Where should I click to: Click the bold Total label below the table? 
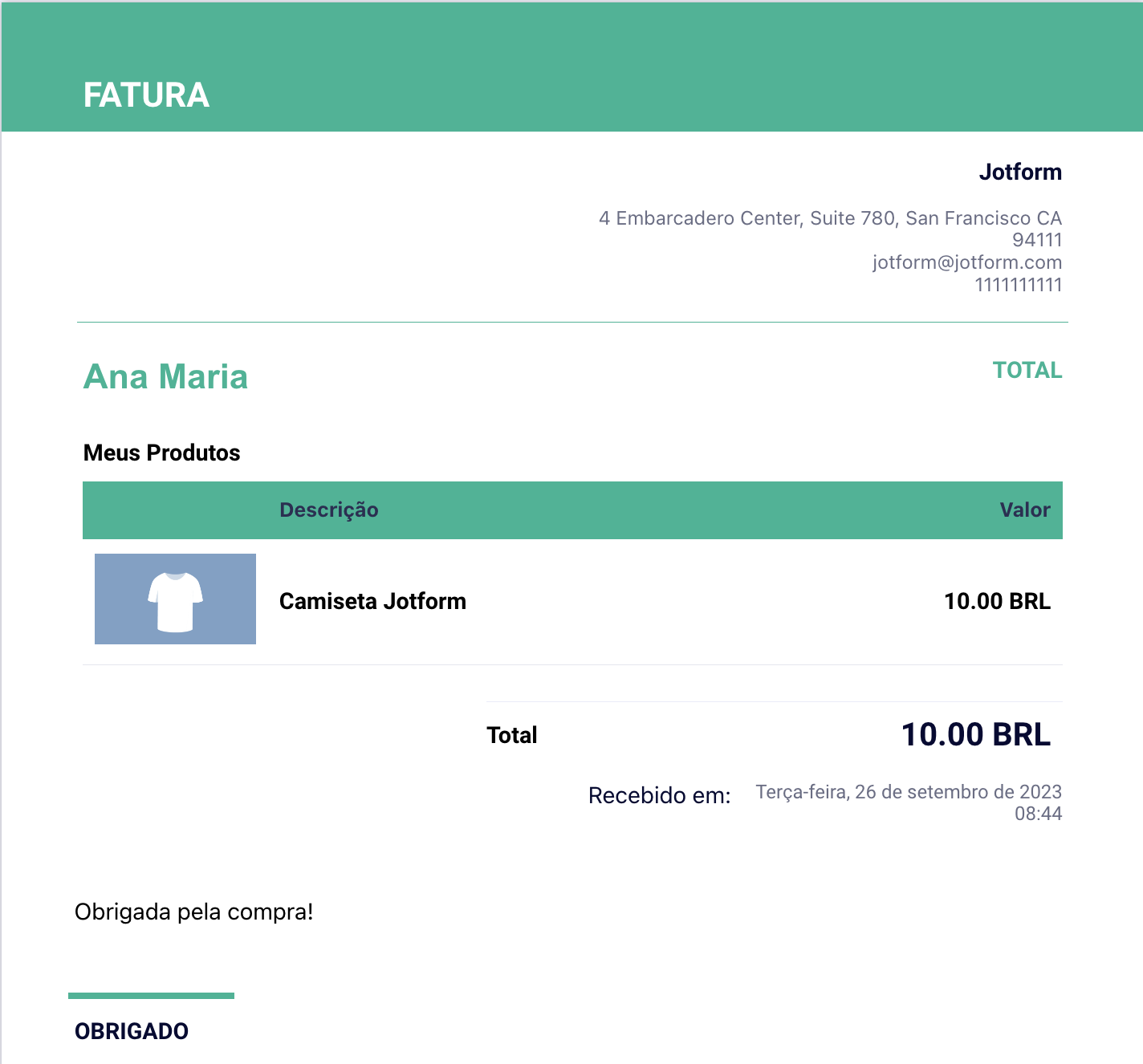(x=511, y=735)
